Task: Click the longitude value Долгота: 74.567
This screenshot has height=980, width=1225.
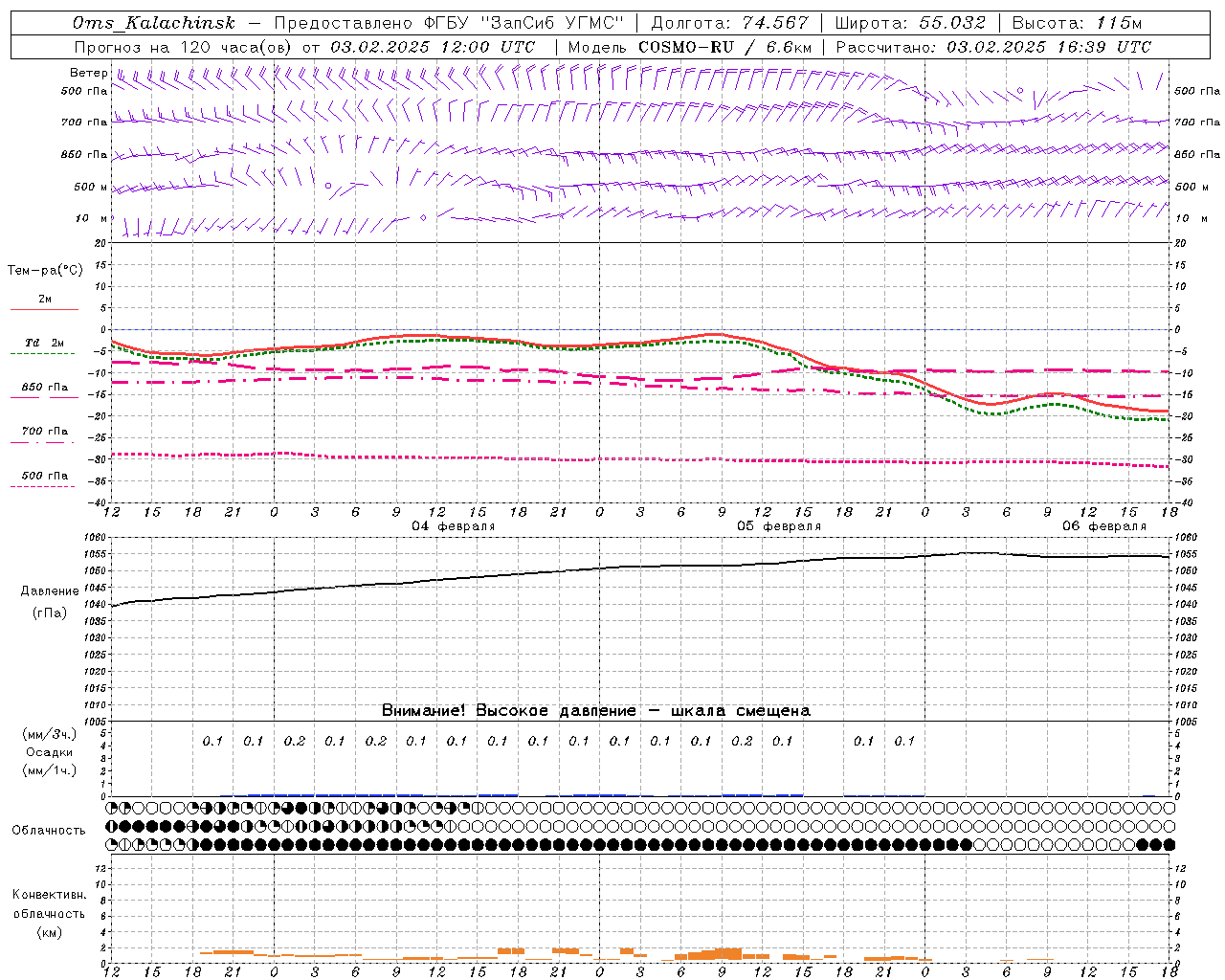Action: click(729, 23)
